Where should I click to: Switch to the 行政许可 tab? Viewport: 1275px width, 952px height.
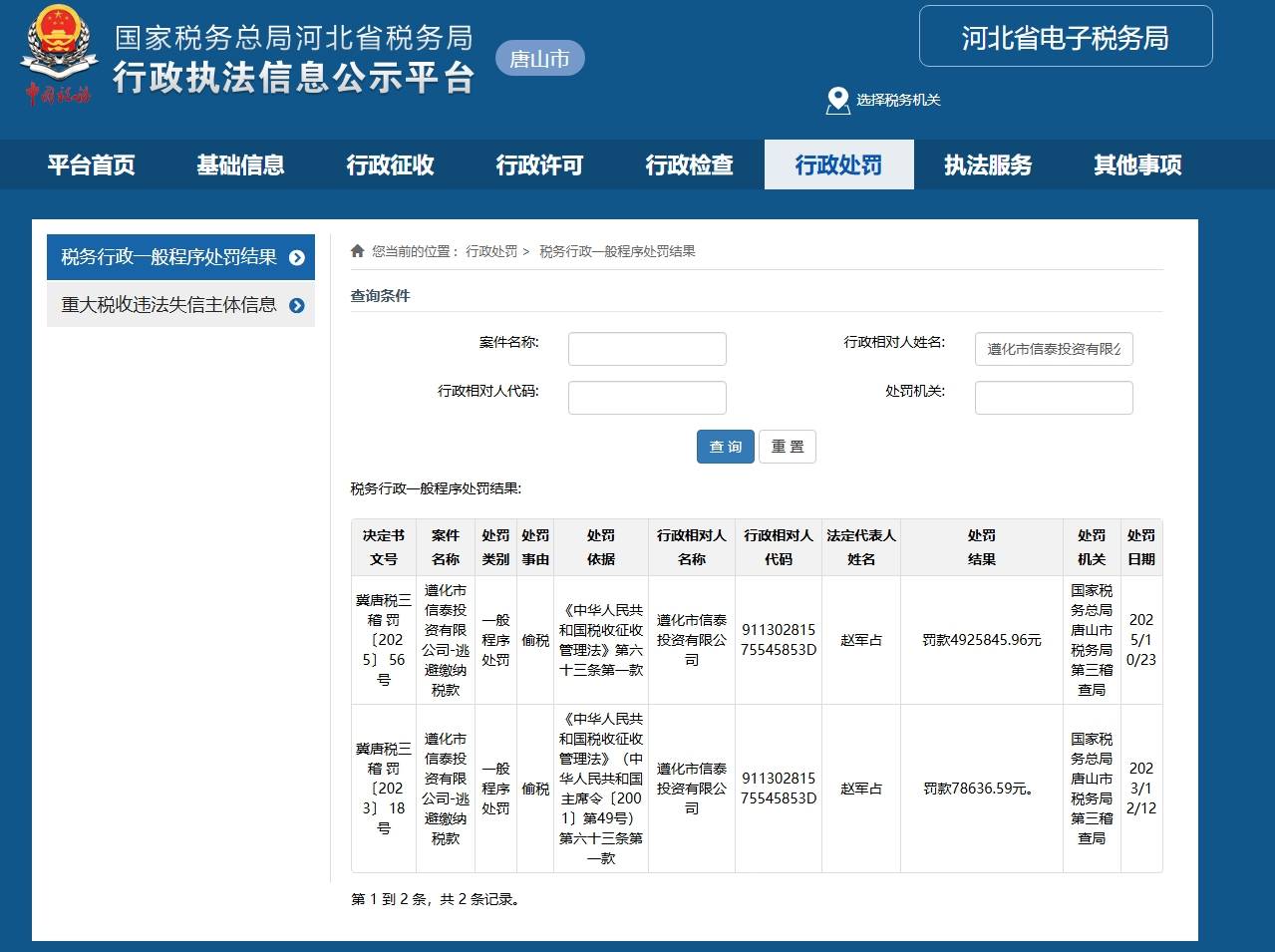click(539, 164)
